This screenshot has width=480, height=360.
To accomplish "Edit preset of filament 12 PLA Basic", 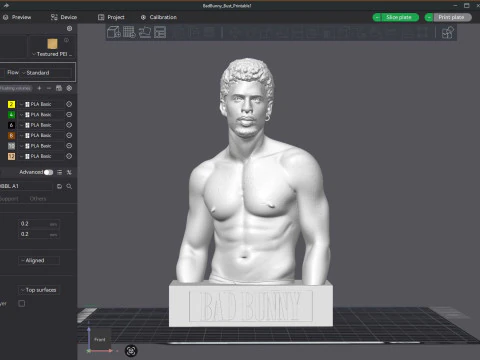I will pyautogui.click(x=69, y=156).
